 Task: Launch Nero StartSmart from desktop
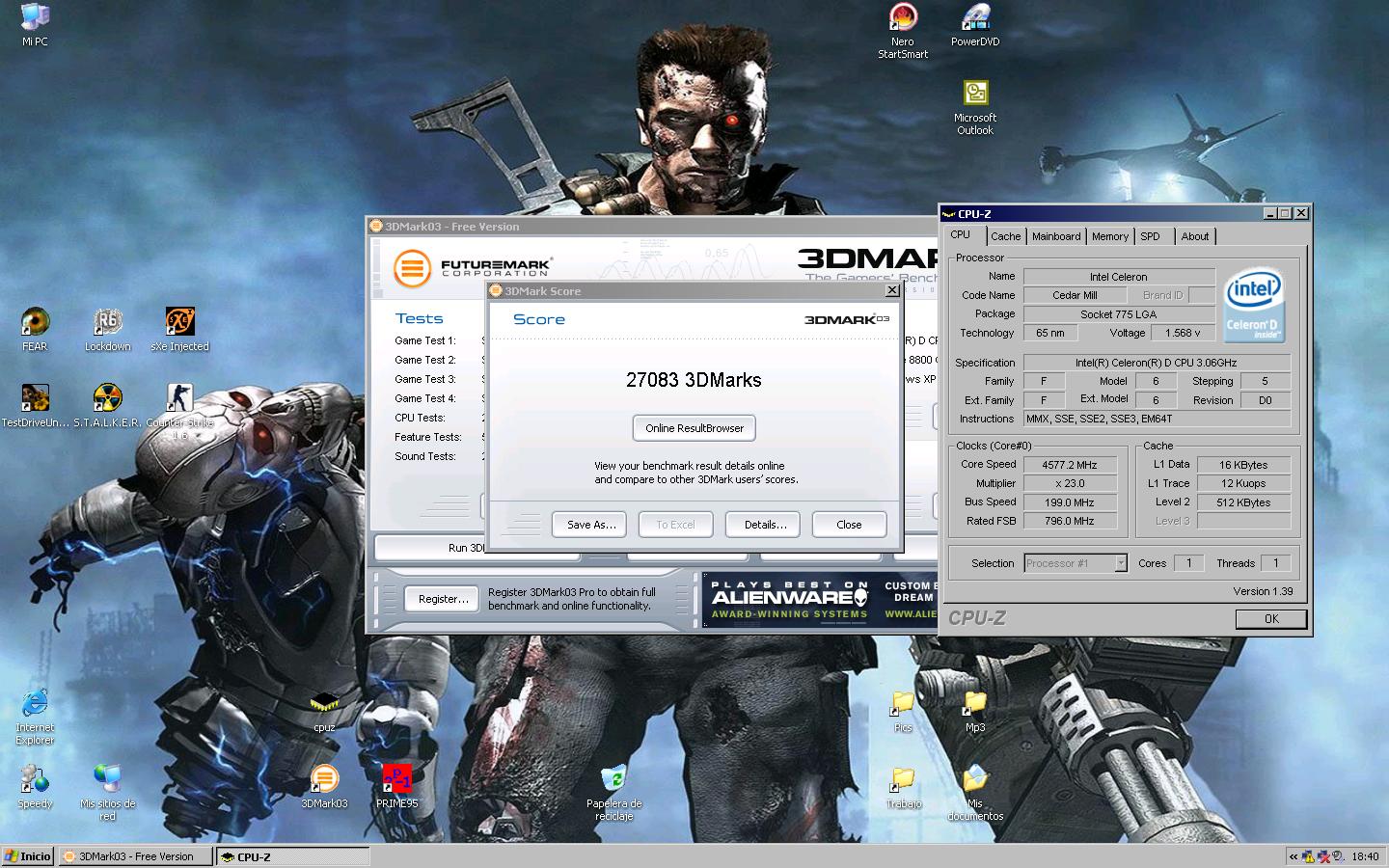[x=903, y=31]
